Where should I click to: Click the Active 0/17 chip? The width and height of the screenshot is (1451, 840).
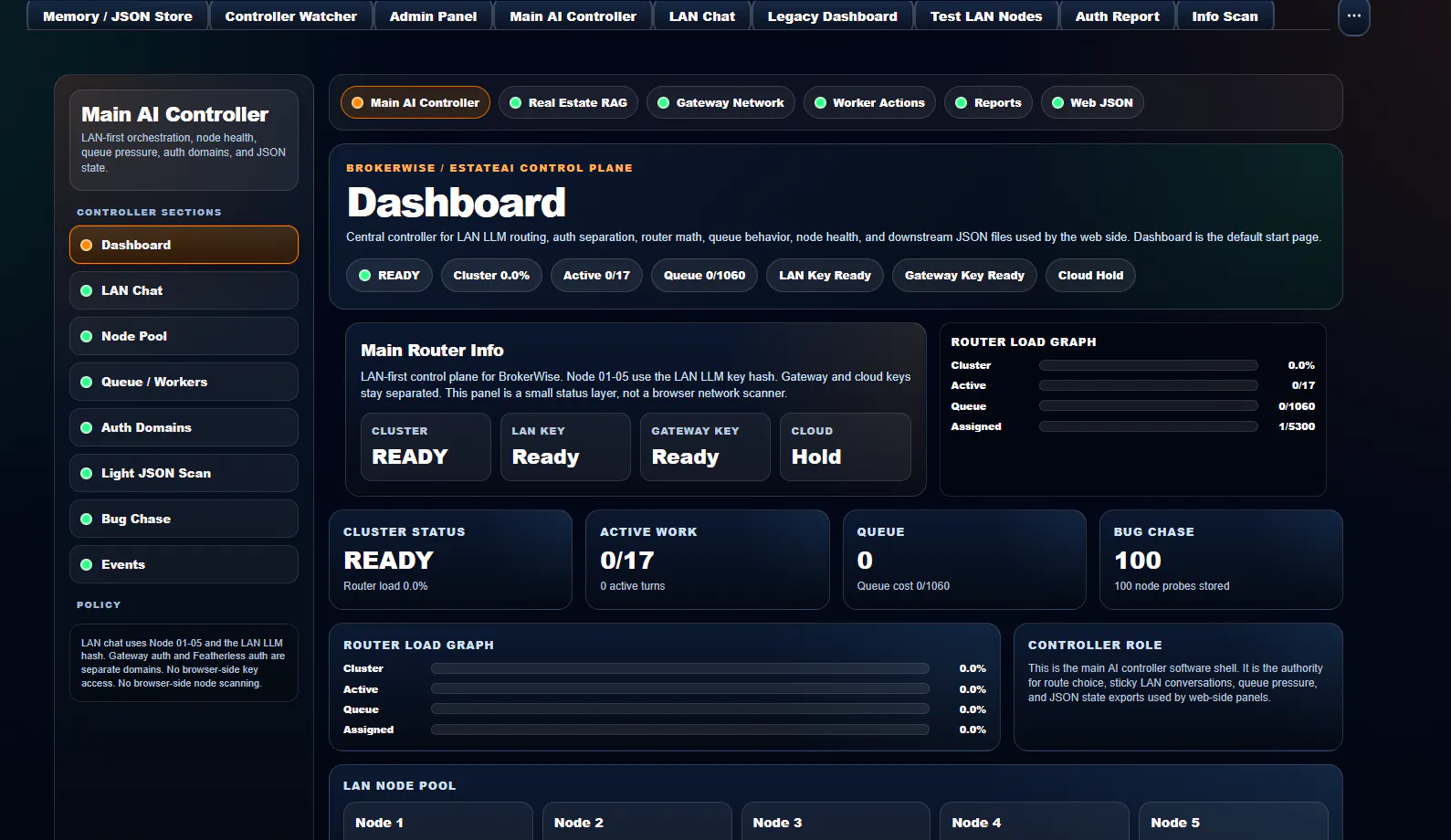coord(596,275)
